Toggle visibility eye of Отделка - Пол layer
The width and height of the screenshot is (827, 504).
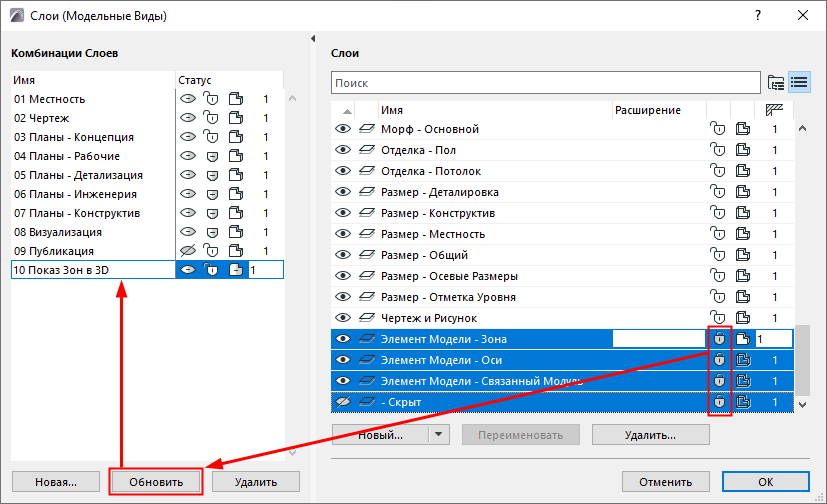pos(343,150)
